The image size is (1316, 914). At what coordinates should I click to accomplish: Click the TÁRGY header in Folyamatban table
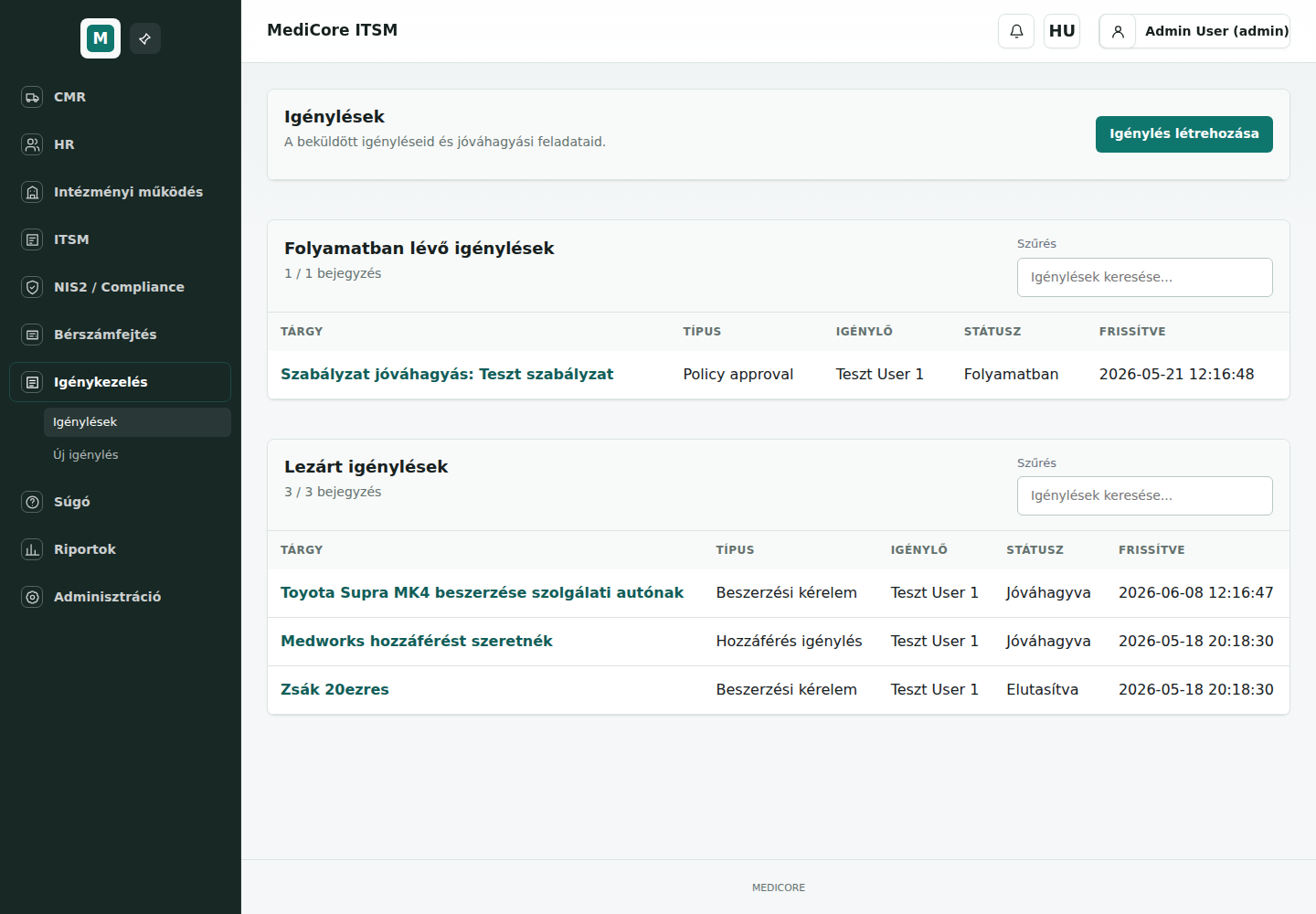(x=302, y=332)
